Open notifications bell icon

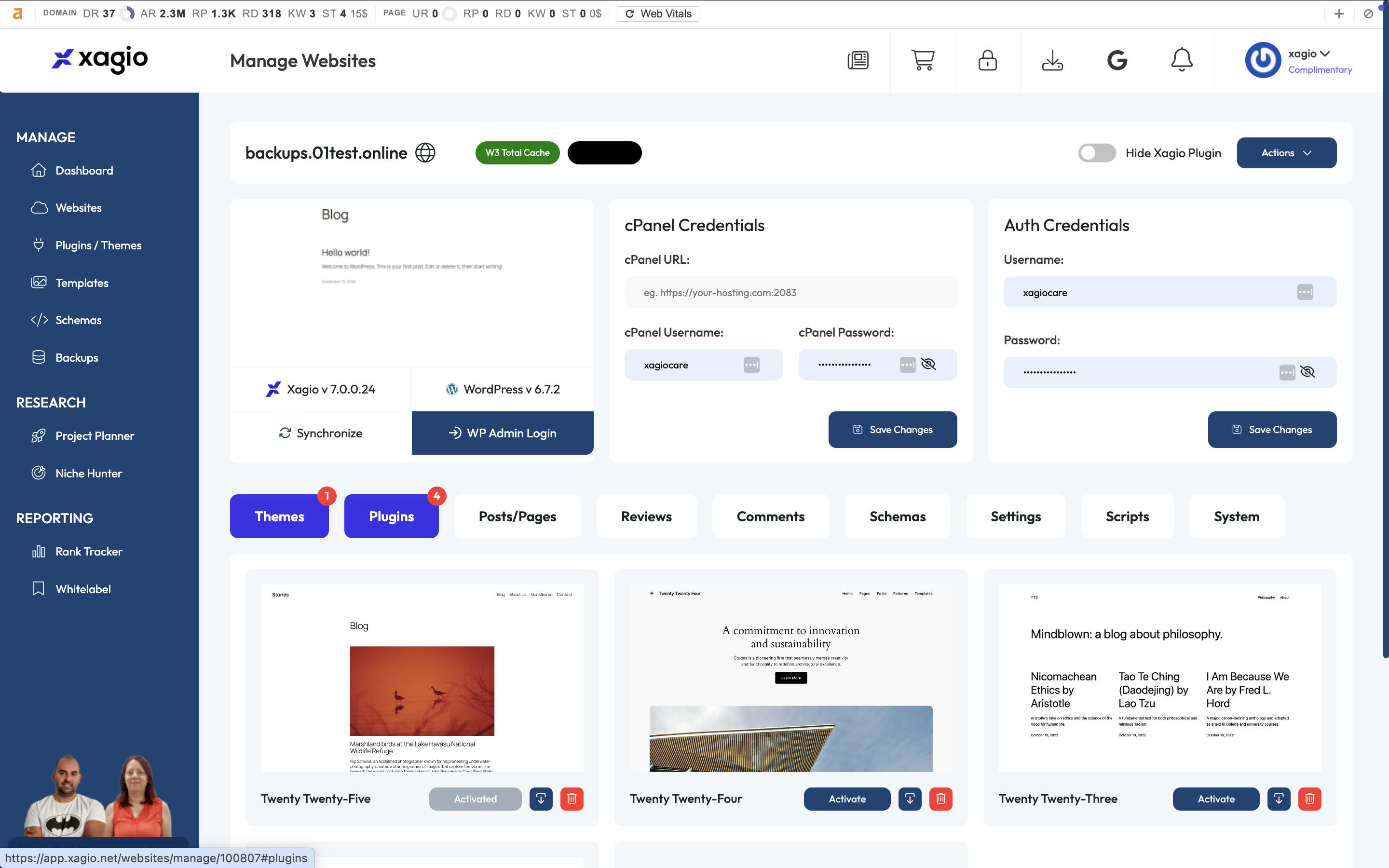point(1181,60)
